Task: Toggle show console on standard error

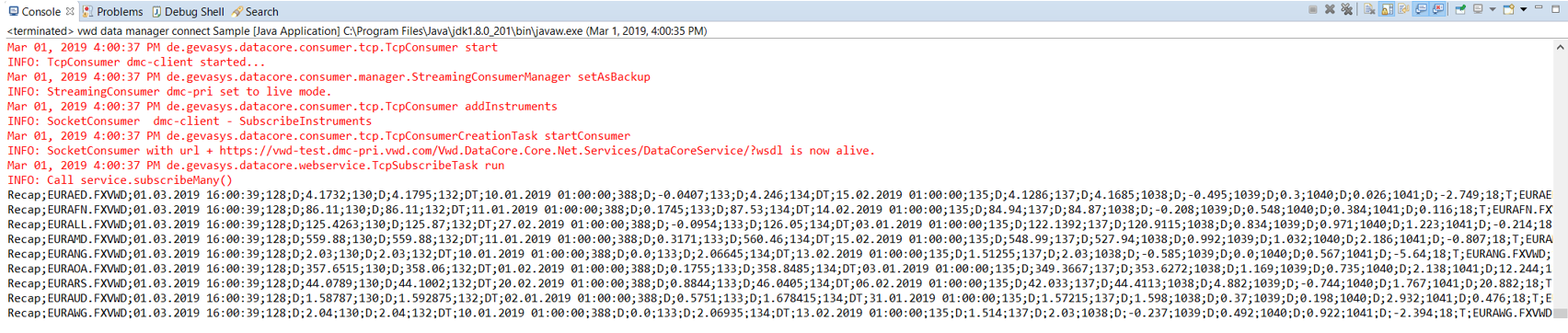Action: 1437,9
